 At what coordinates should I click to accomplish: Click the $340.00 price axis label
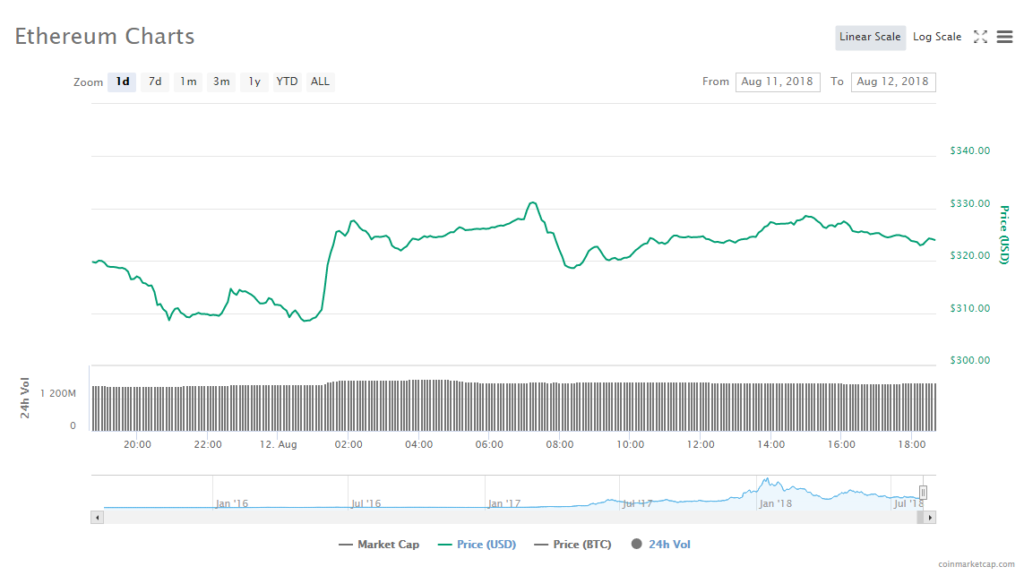tap(970, 151)
